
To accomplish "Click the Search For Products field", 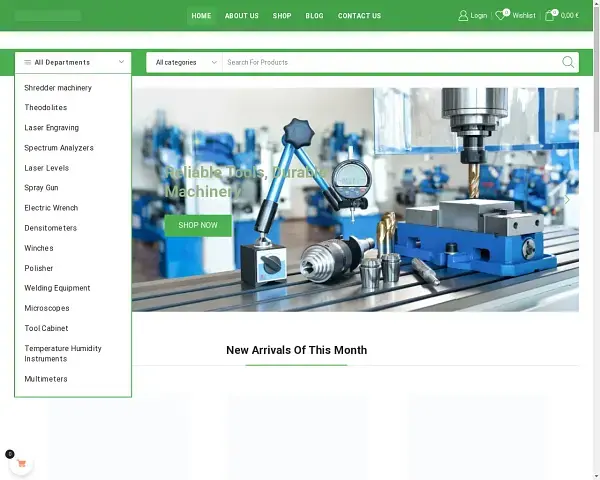I will pos(390,62).
